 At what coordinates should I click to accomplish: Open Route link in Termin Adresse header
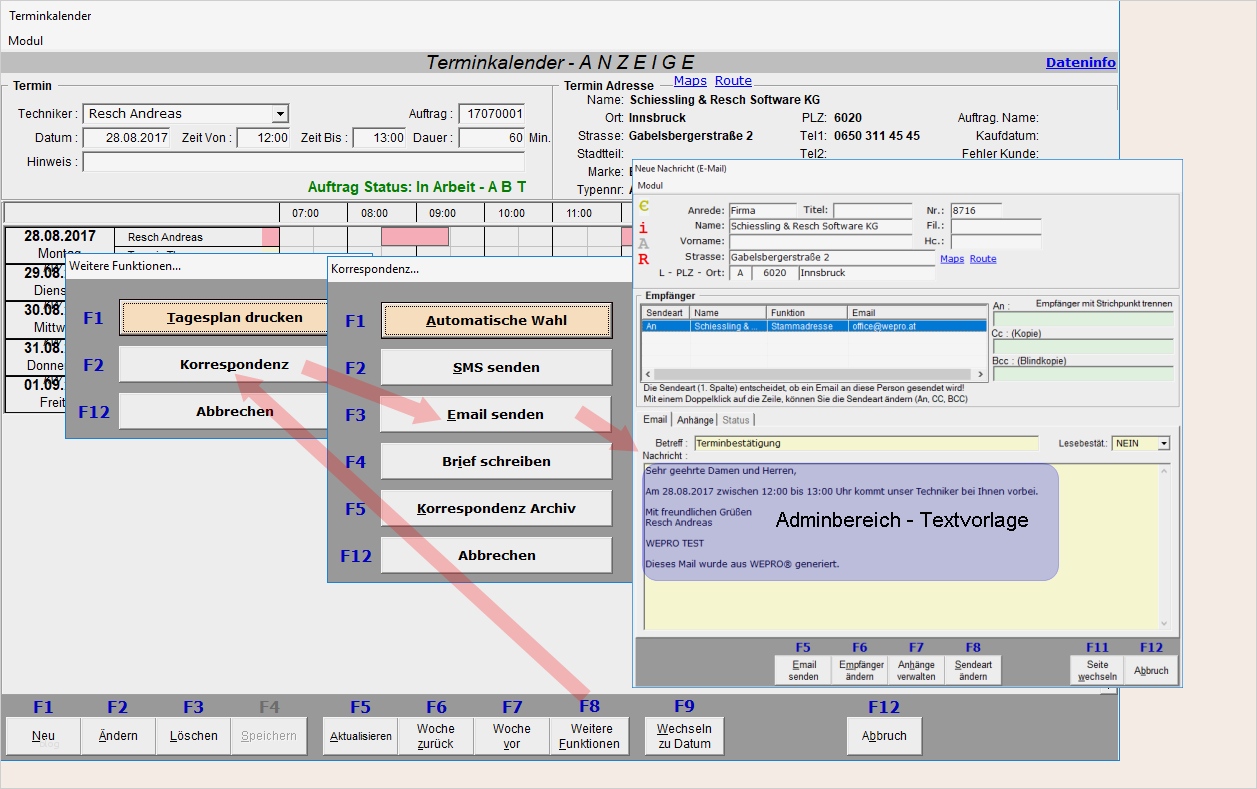(x=733, y=81)
